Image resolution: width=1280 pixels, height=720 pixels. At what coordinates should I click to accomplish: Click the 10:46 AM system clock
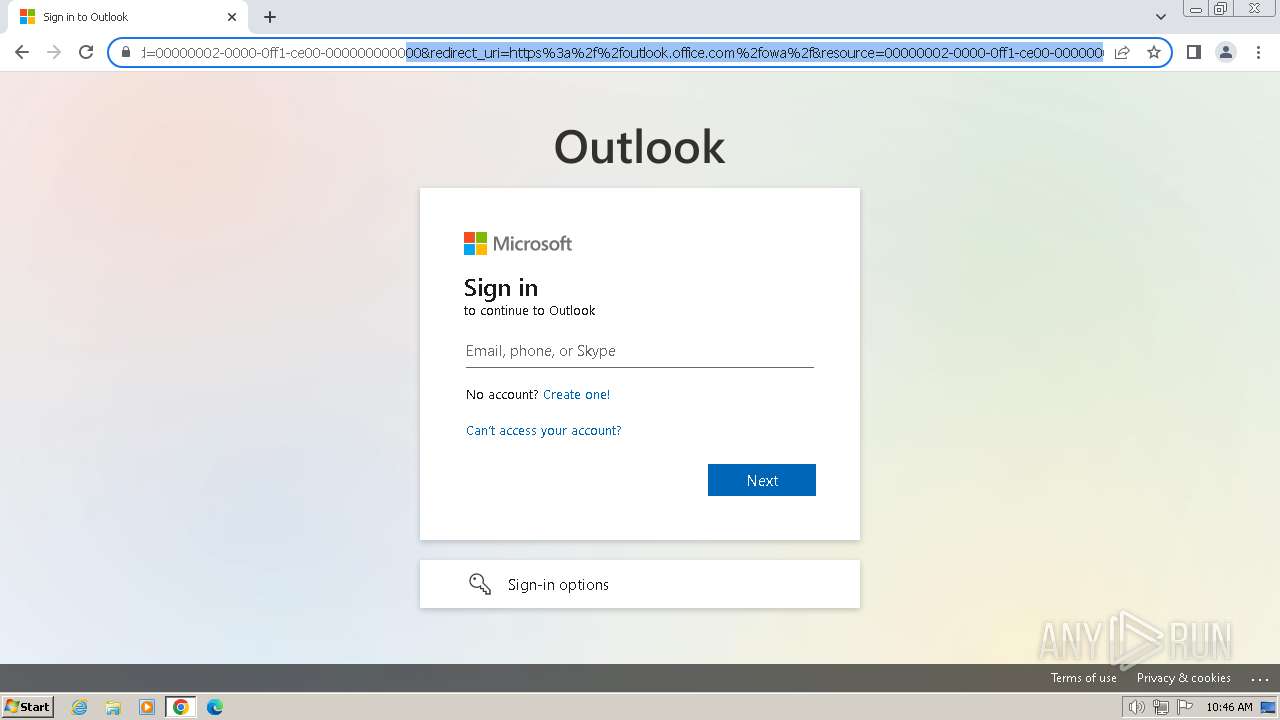click(x=1229, y=707)
